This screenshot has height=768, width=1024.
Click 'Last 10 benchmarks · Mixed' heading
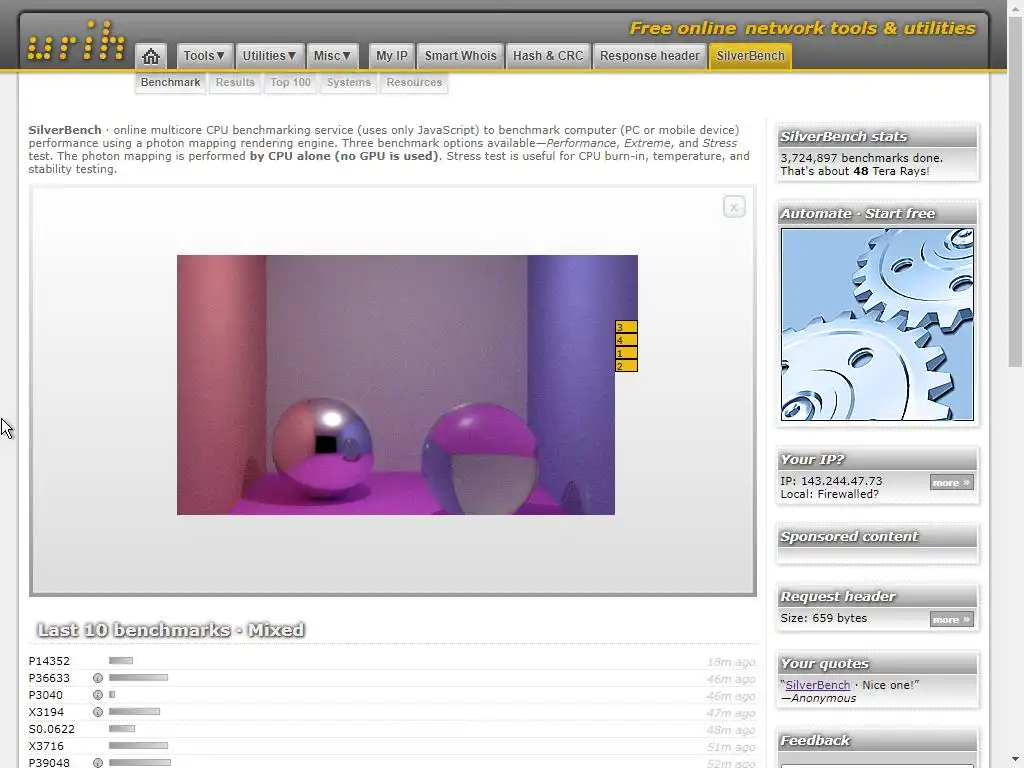171,630
